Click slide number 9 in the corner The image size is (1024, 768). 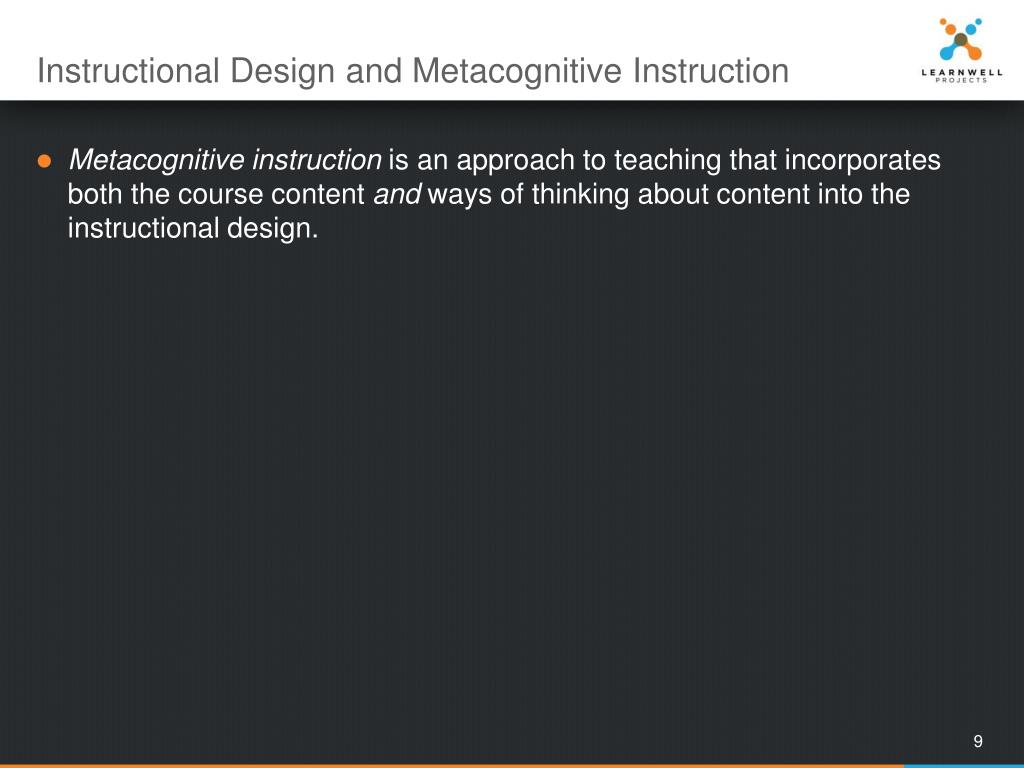[x=978, y=741]
